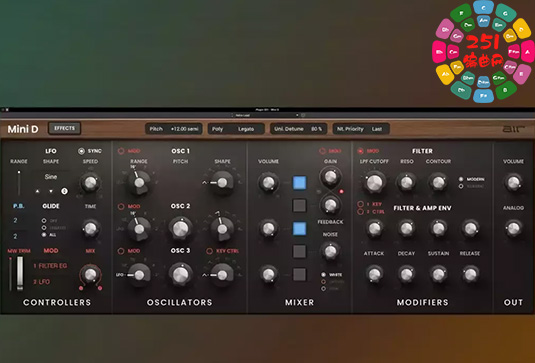Click the RESO knob
The width and height of the screenshot is (535, 363).
(406, 183)
